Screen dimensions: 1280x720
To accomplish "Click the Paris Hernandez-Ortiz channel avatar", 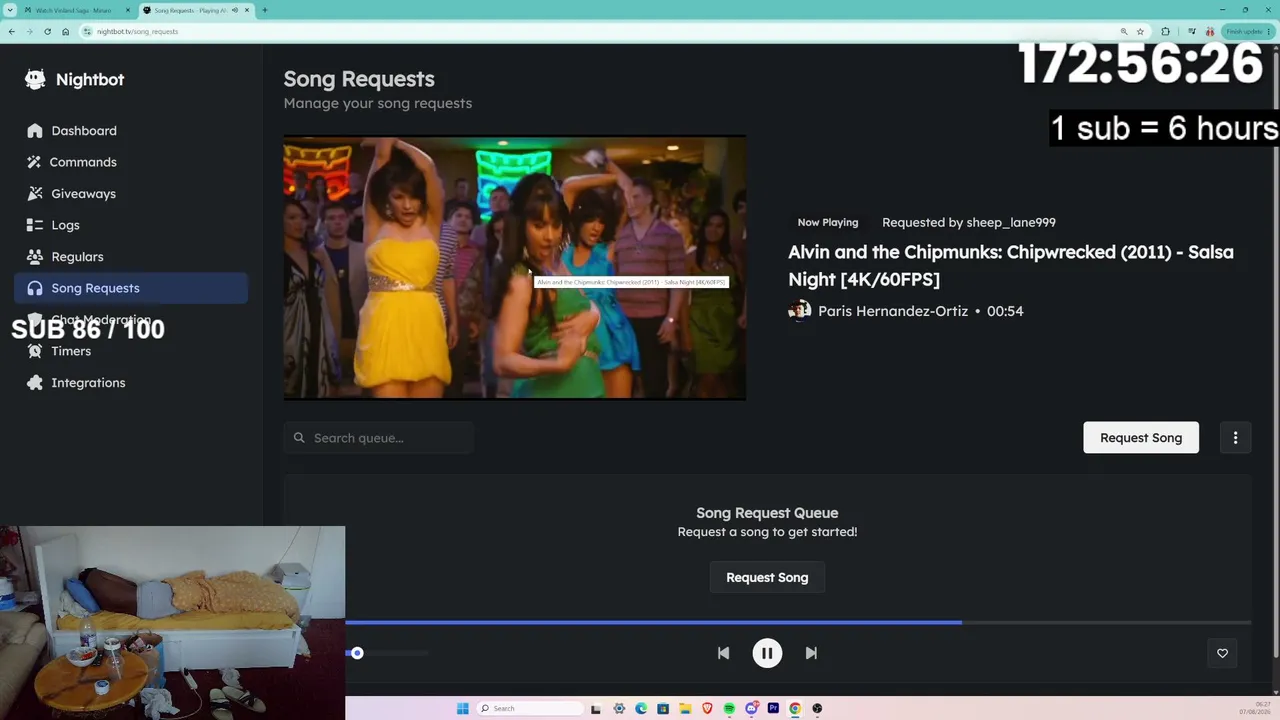I will (x=799, y=311).
